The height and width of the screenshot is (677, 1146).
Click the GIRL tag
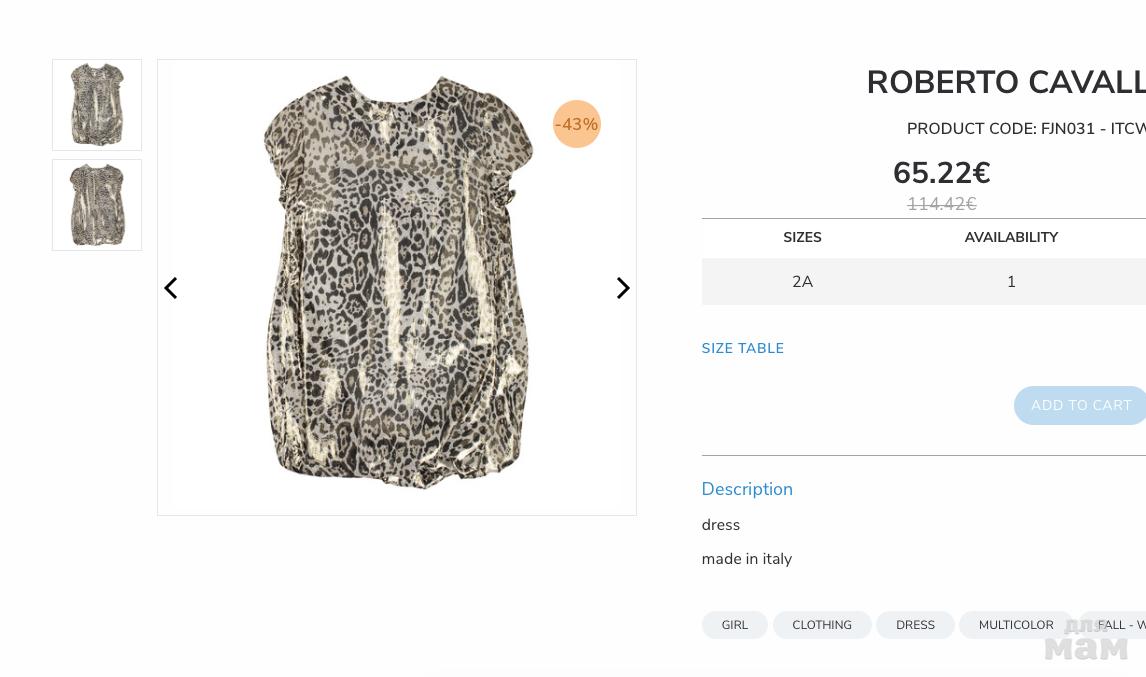(x=734, y=625)
